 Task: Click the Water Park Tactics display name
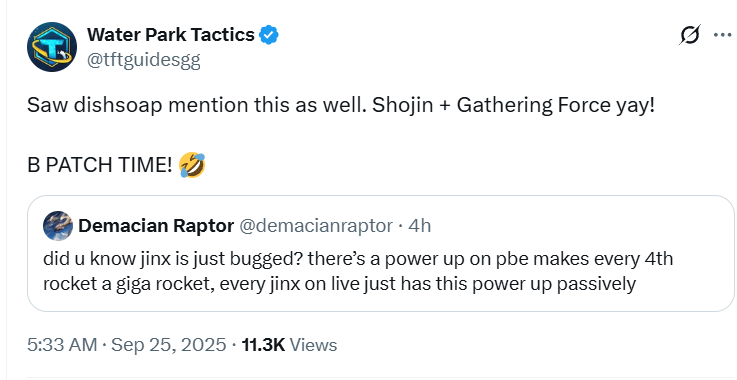(x=171, y=35)
